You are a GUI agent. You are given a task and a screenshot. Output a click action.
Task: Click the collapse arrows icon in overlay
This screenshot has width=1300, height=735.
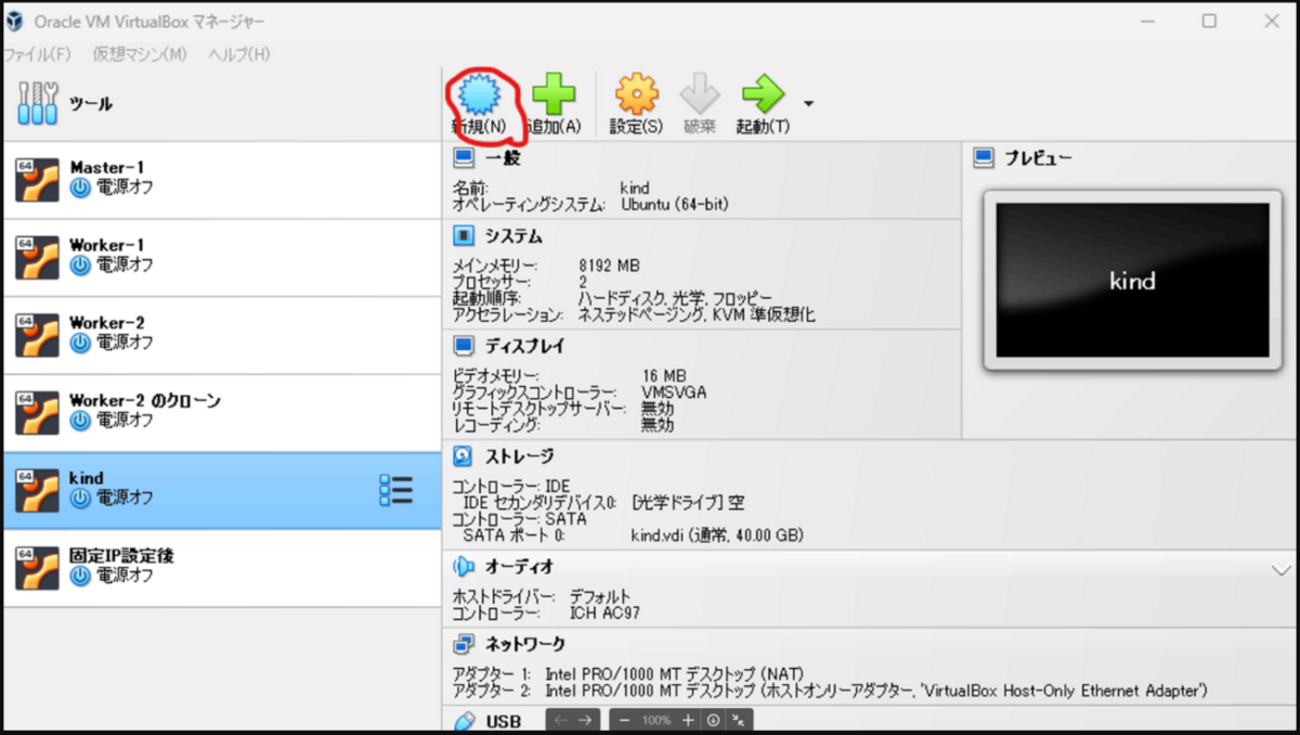738,720
